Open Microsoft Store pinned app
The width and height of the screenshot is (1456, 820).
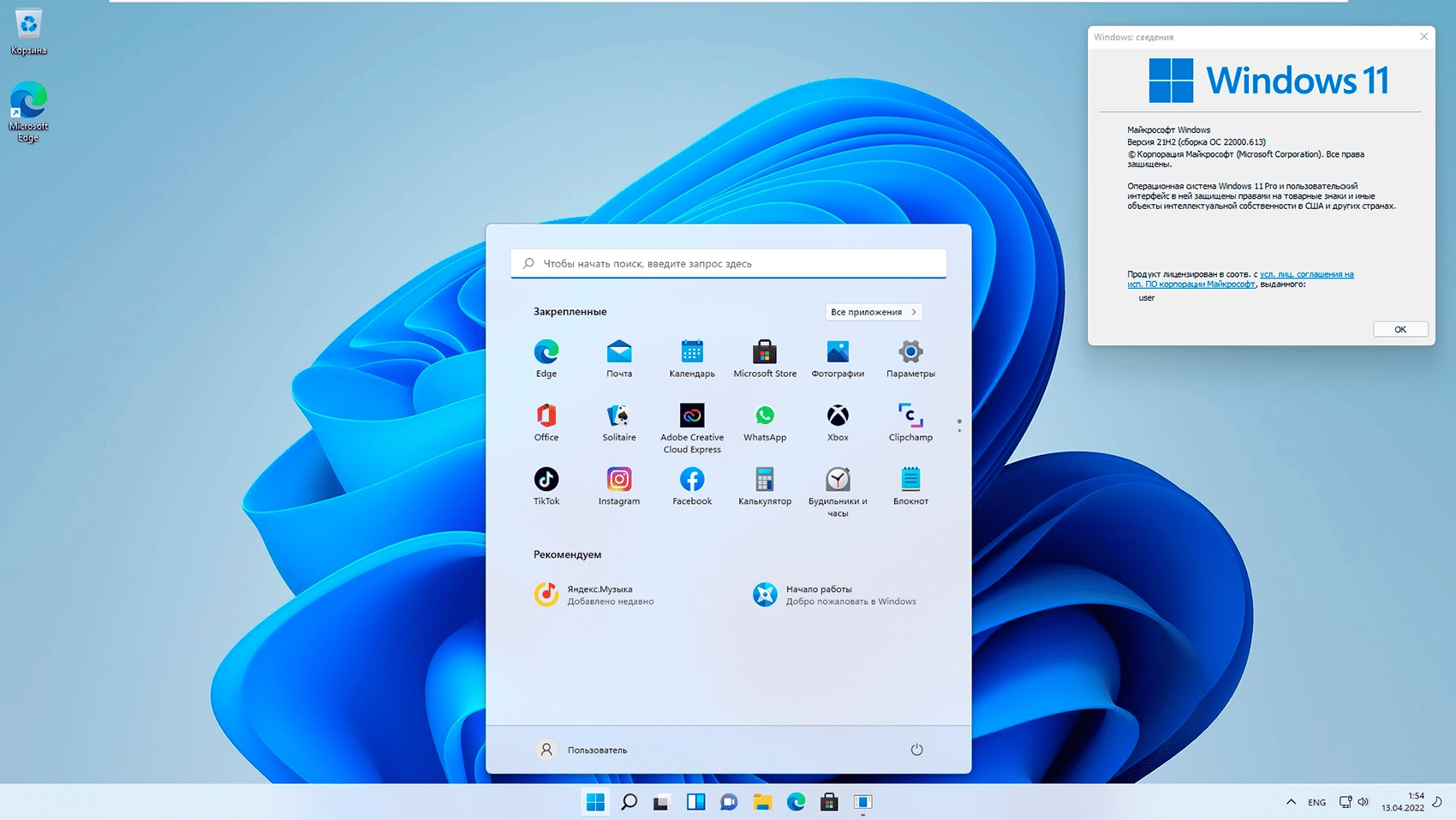coord(765,358)
